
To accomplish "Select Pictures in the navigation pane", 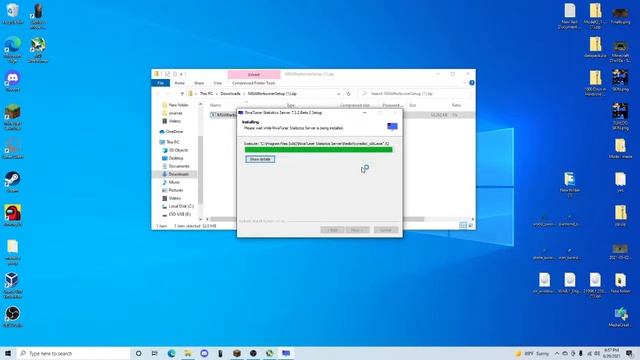I will tap(173, 190).
